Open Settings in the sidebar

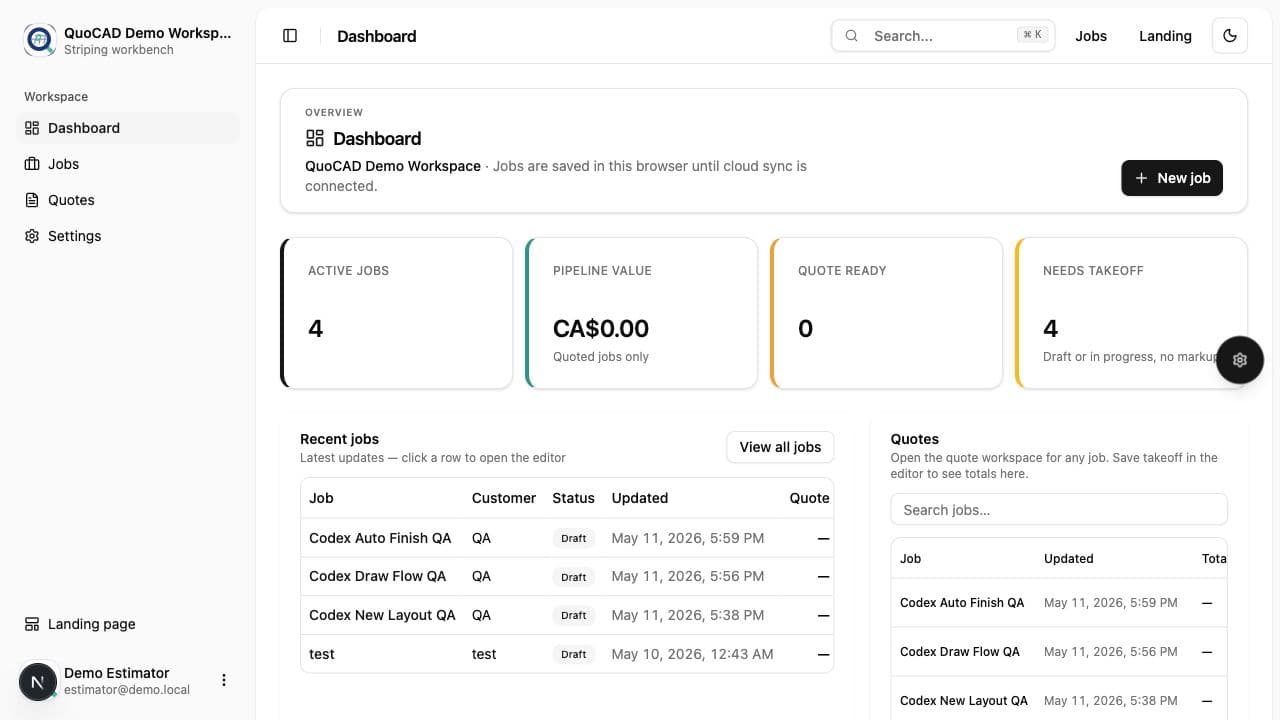pos(130,236)
